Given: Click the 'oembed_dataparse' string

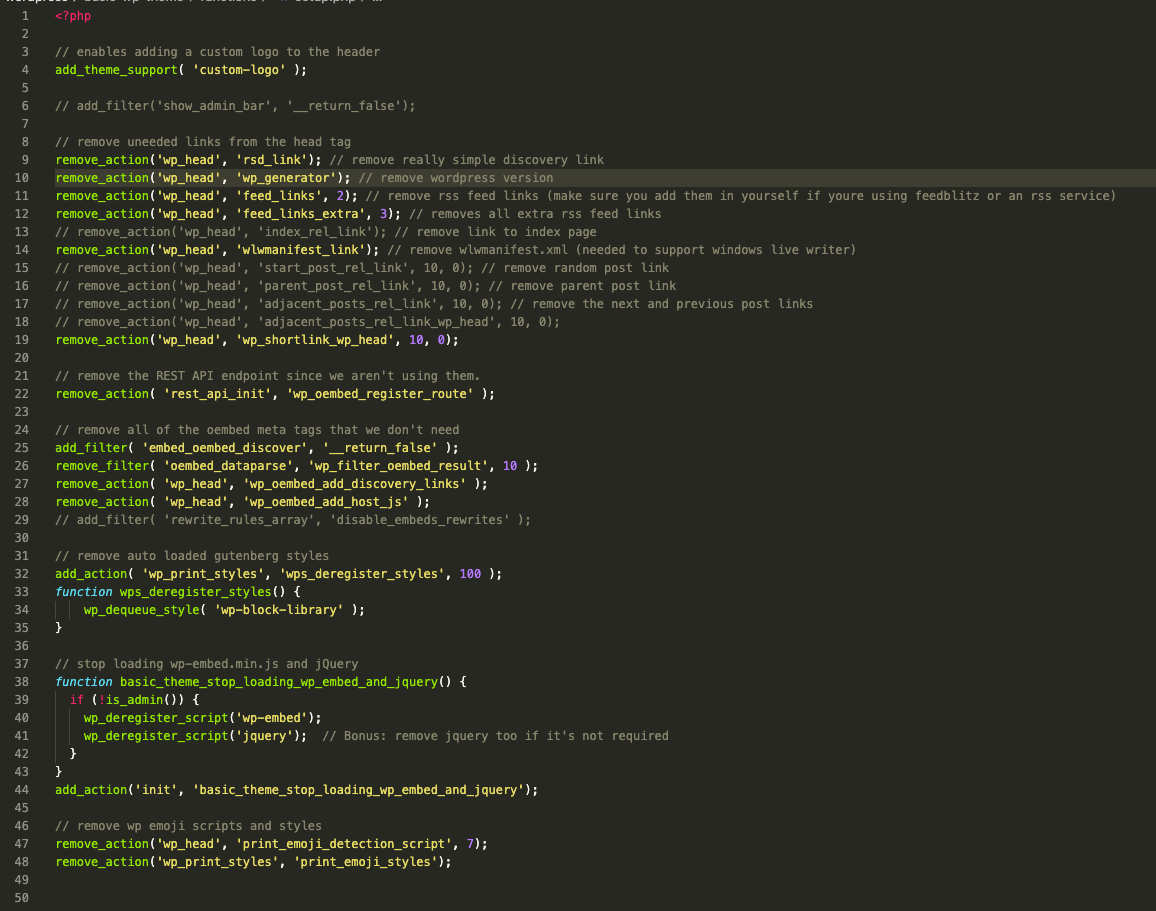Looking at the screenshot, I should point(229,466).
